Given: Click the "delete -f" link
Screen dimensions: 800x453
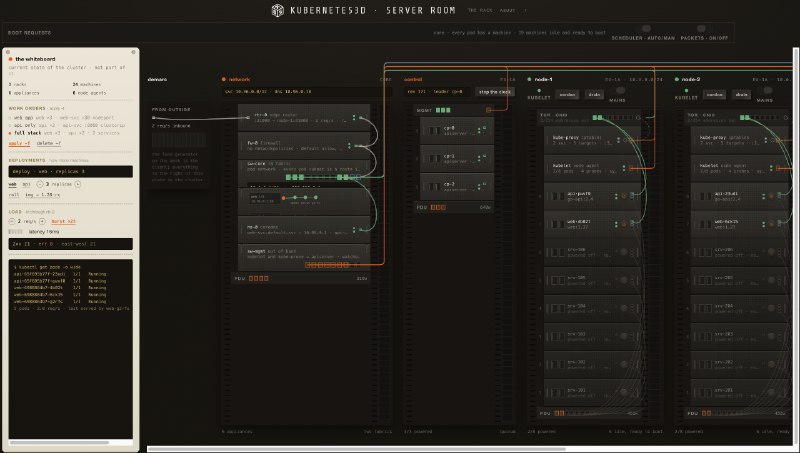Looking at the screenshot, I should point(48,143).
